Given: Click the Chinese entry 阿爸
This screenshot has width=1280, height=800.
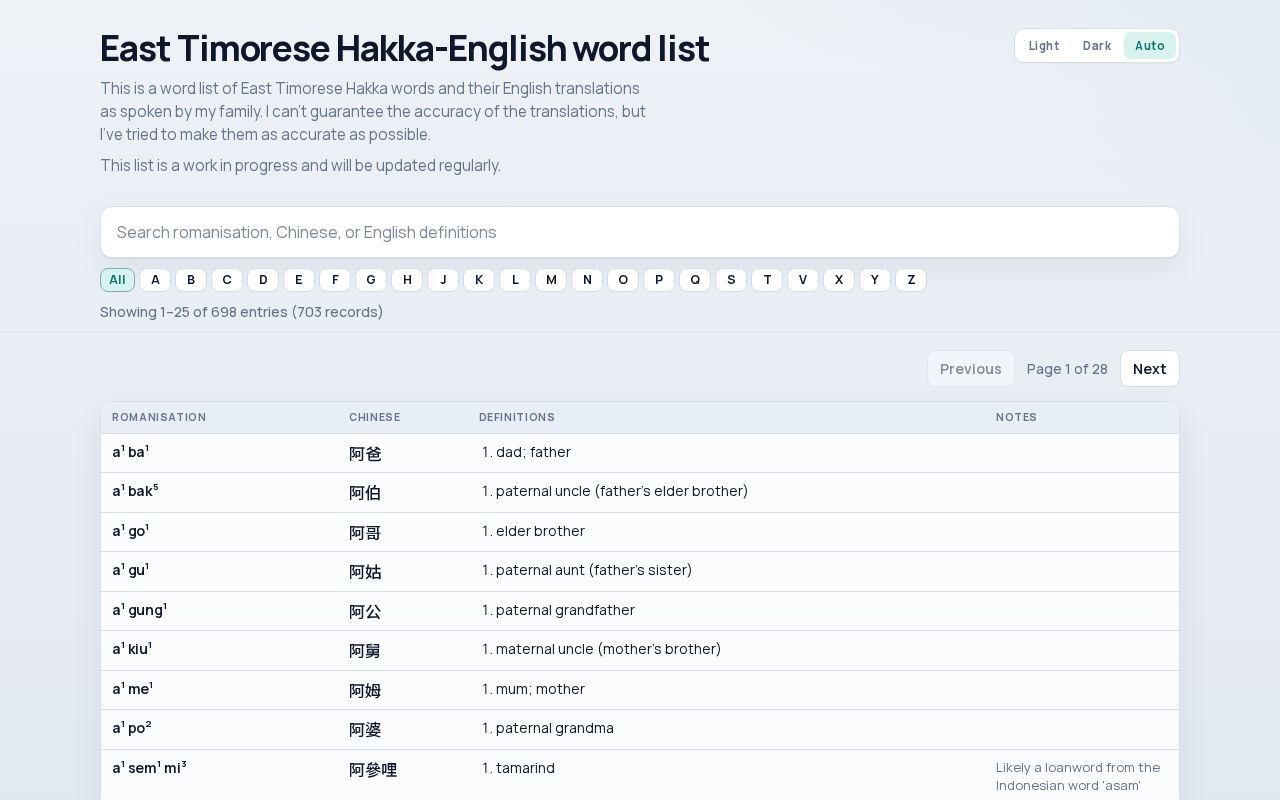Looking at the screenshot, I should 365,454.
